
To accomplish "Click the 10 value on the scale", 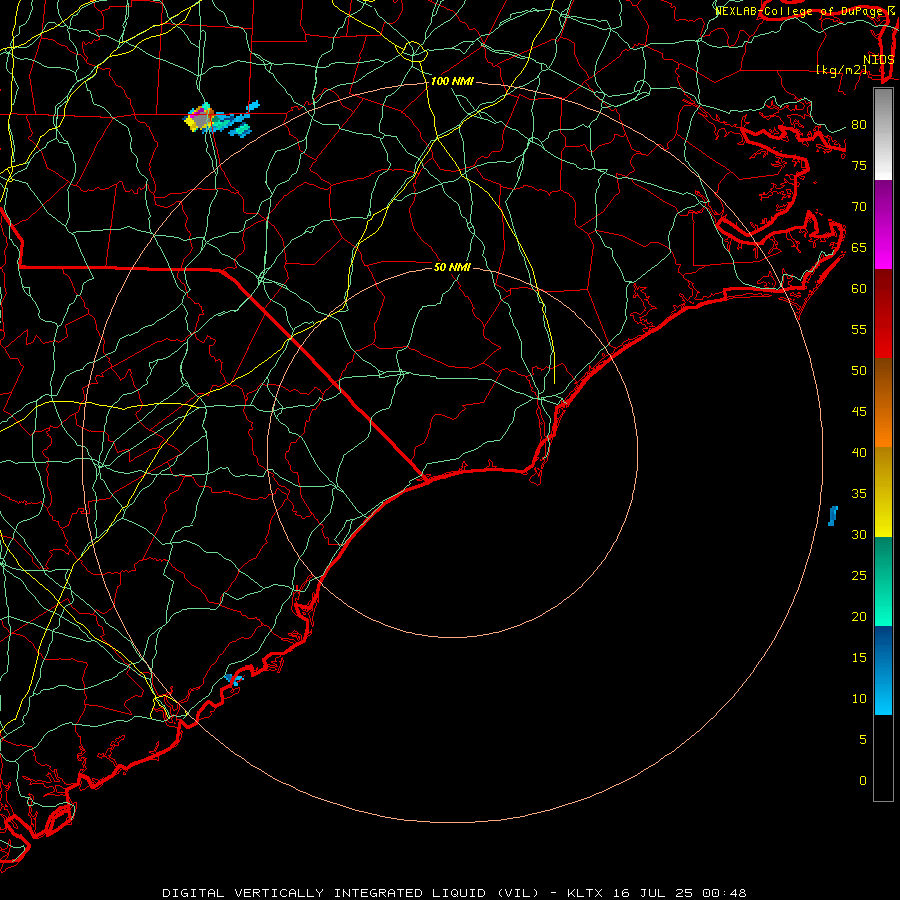I will coord(859,699).
